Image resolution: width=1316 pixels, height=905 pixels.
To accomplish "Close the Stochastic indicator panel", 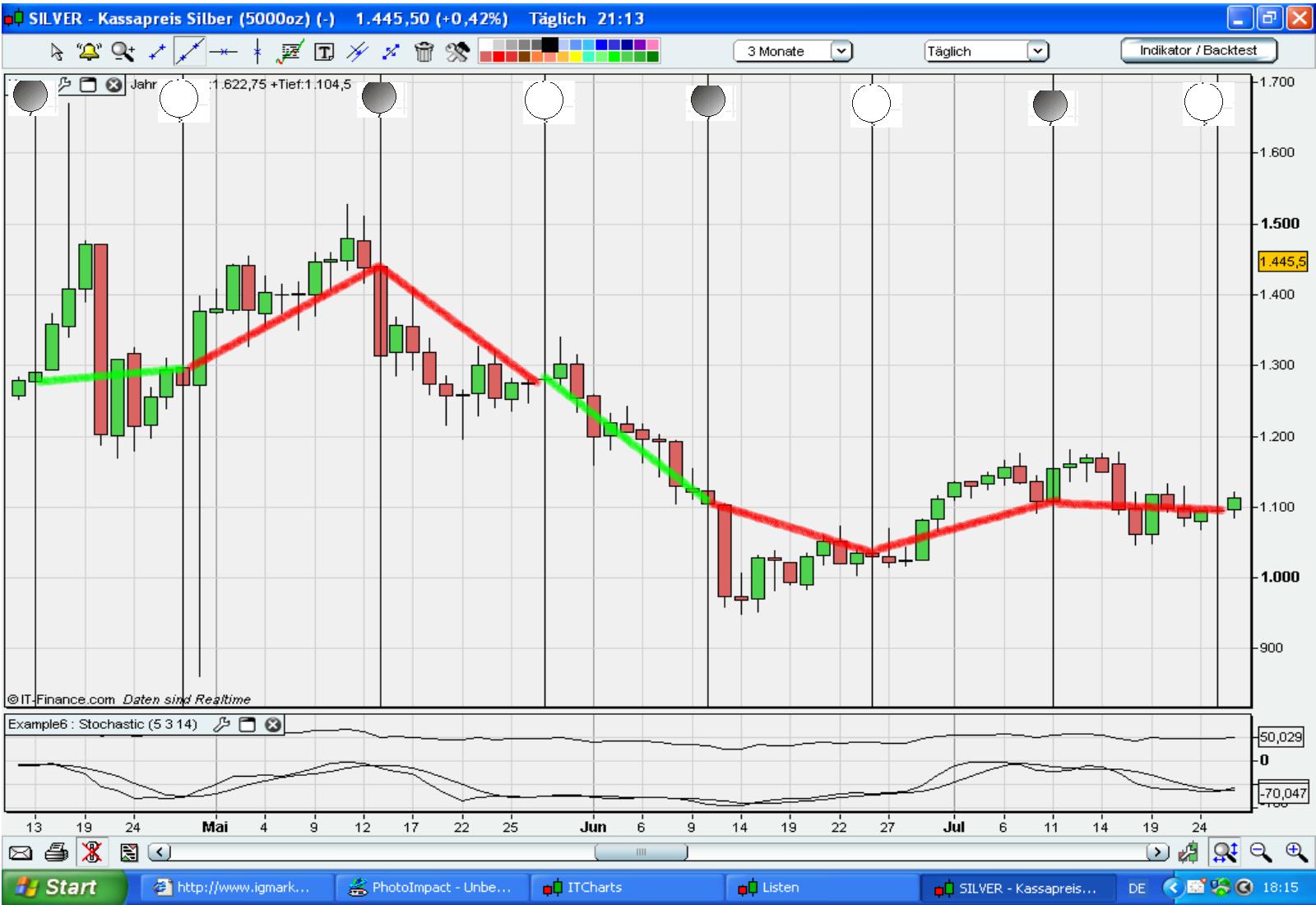I will point(272,725).
